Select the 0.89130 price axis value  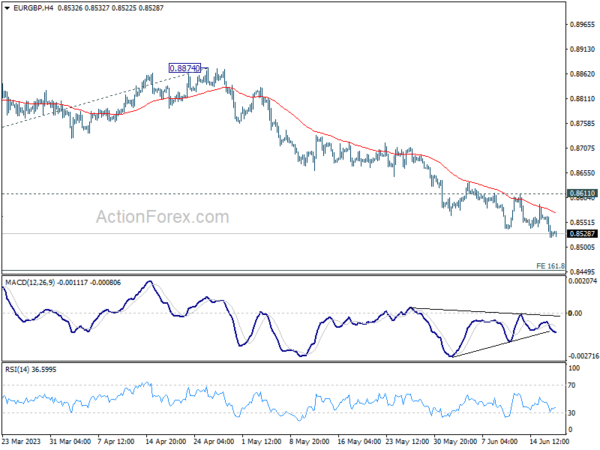point(582,49)
